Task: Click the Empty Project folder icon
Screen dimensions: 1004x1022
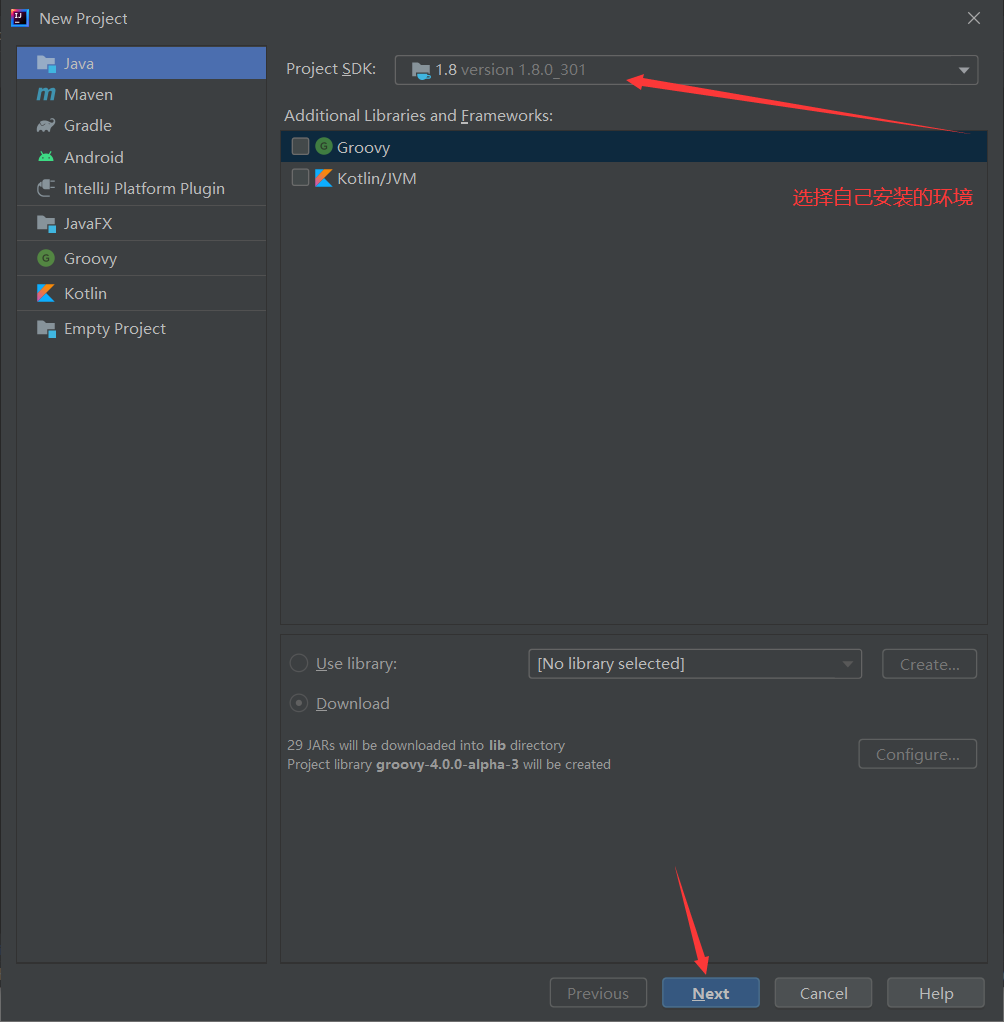Action: [x=46, y=329]
